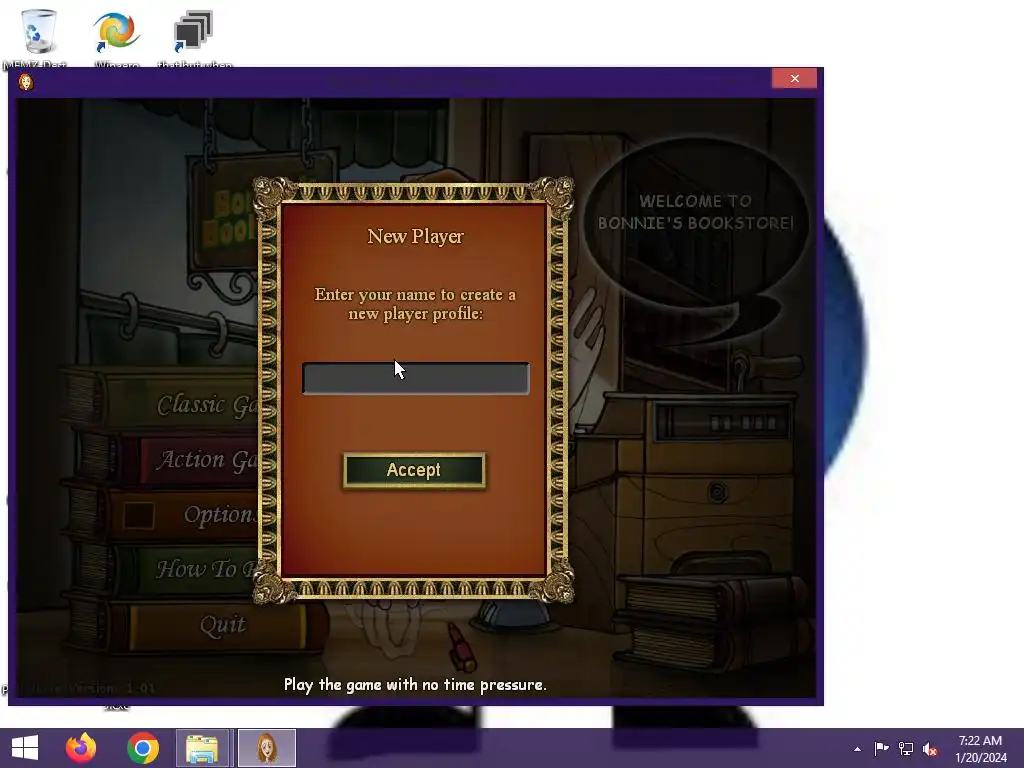Screen dimensions: 1024x768
Task: Click the player name input field
Action: [415, 379]
